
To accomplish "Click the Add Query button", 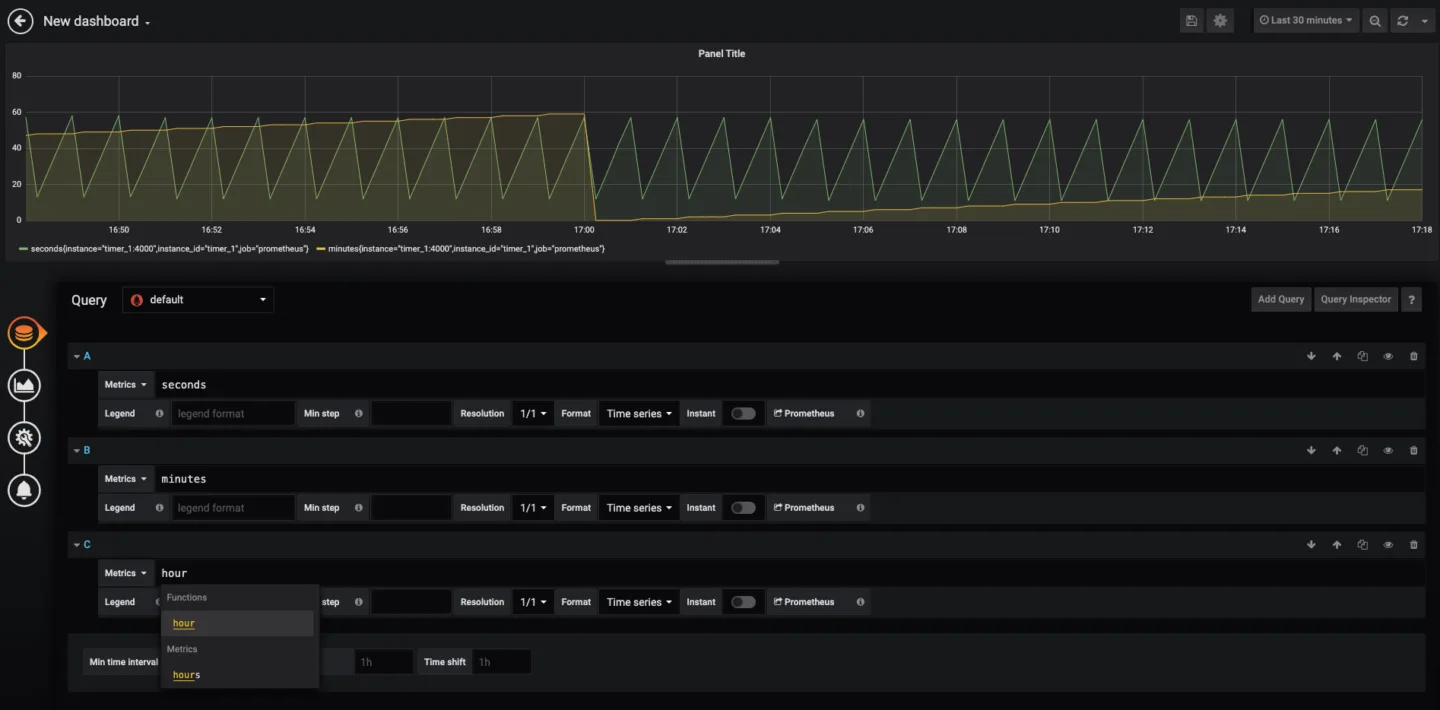I will [x=1281, y=300].
